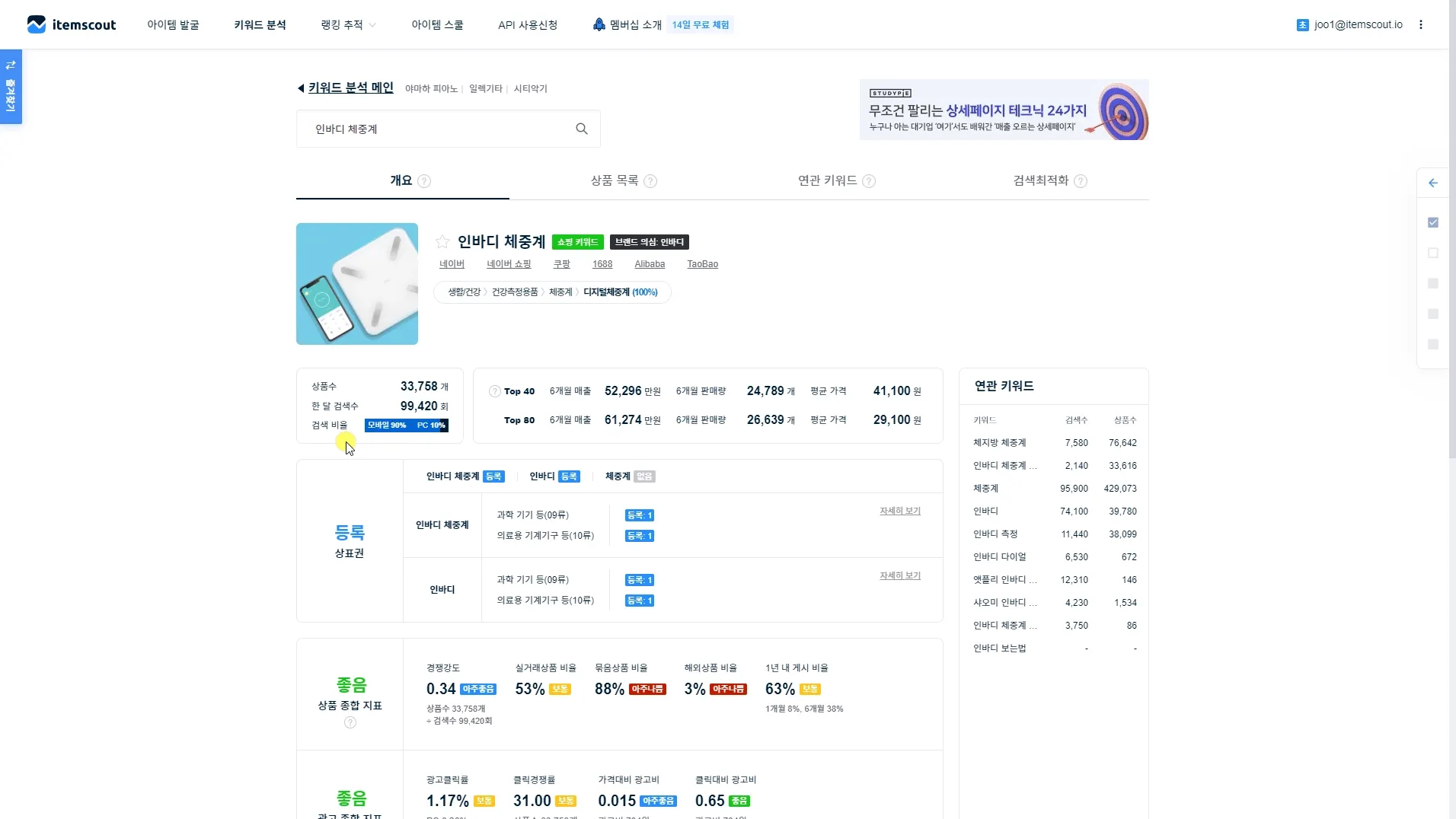
Task: Open API 사용신청 menu
Action: coord(528,24)
